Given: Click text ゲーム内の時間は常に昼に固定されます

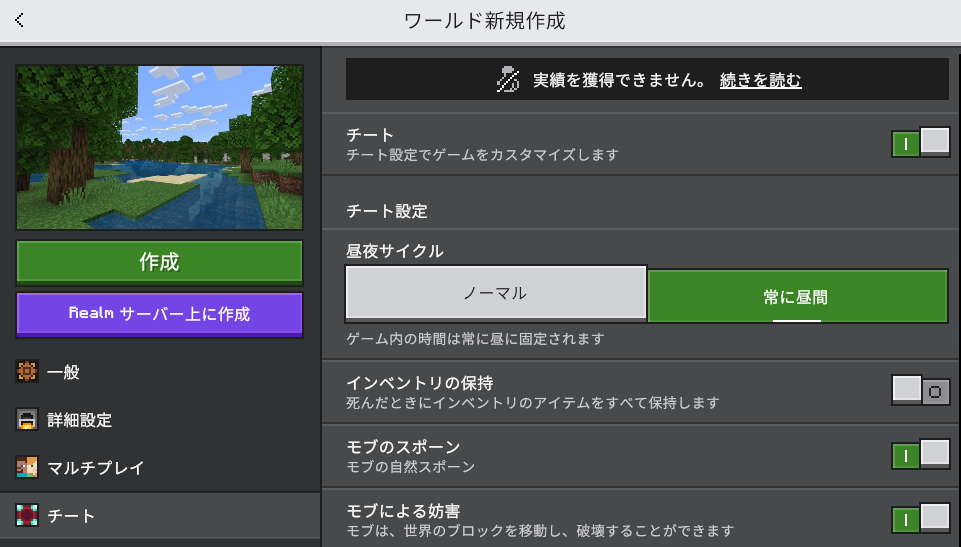Looking at the screenshot, I should point(475,339).
